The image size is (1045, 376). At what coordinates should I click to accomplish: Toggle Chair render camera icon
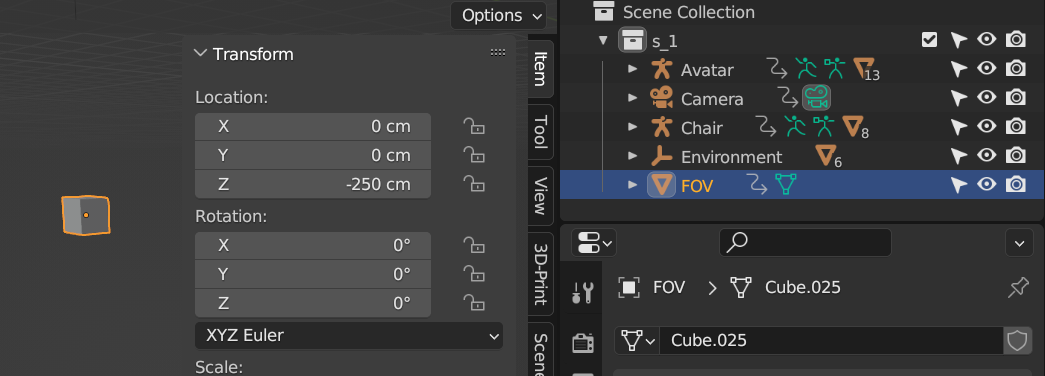pos(1015,126)
